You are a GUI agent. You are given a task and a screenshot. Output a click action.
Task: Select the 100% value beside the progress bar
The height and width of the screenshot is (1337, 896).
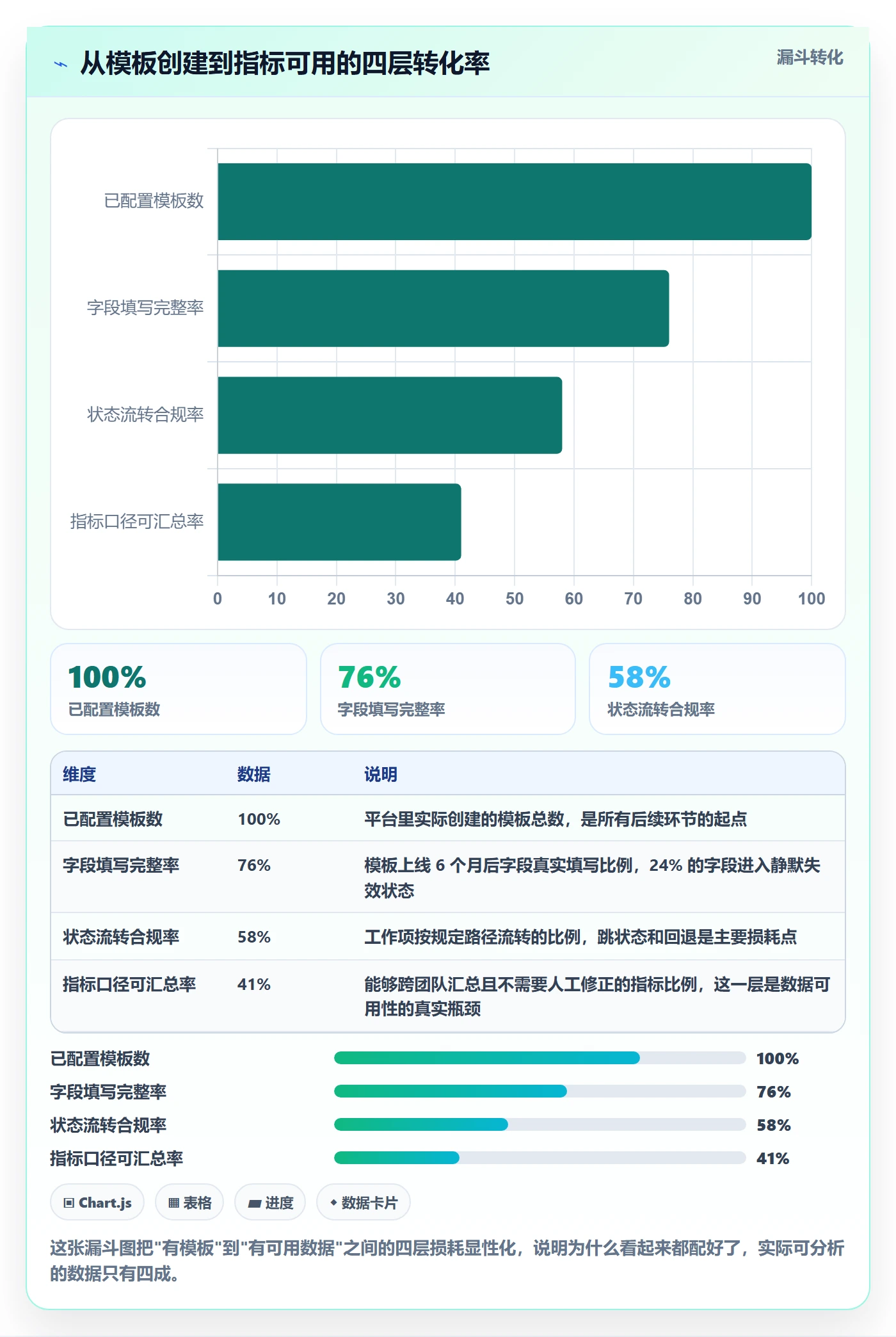pos(778,1058)
